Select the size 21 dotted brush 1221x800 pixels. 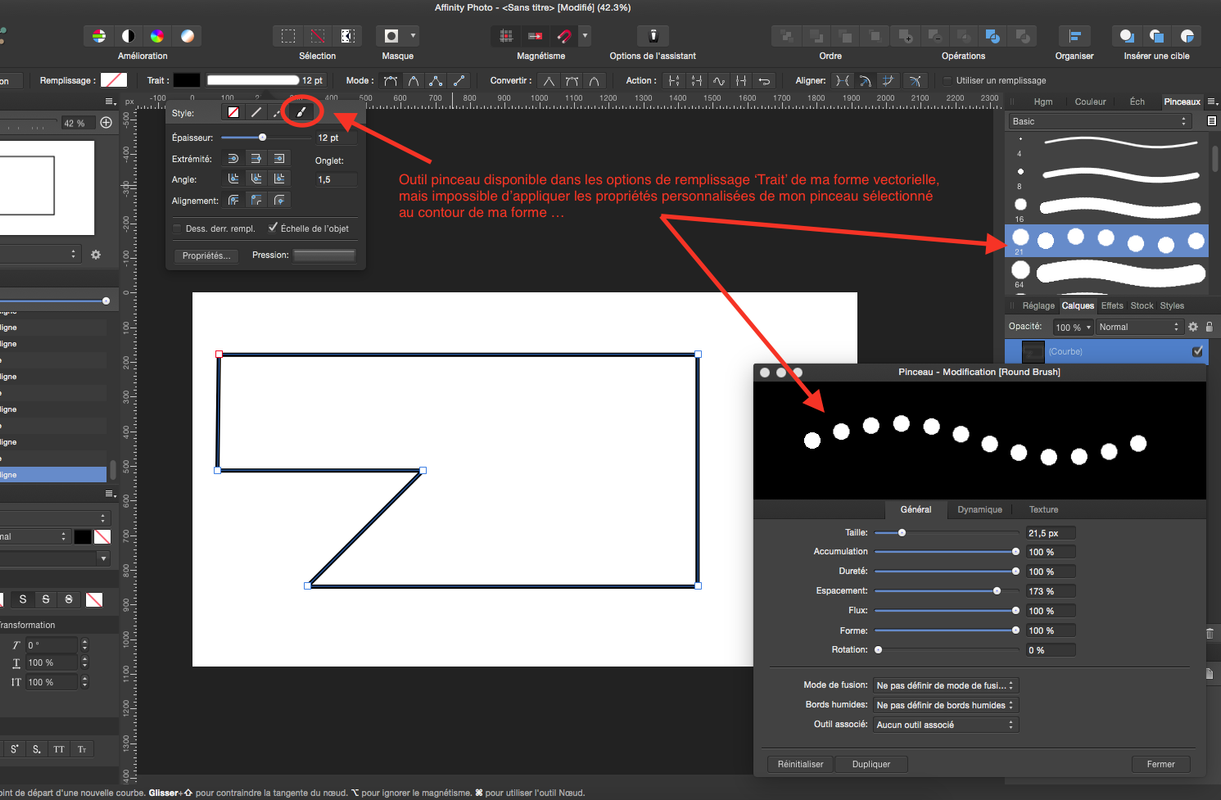coord(1106,241)
